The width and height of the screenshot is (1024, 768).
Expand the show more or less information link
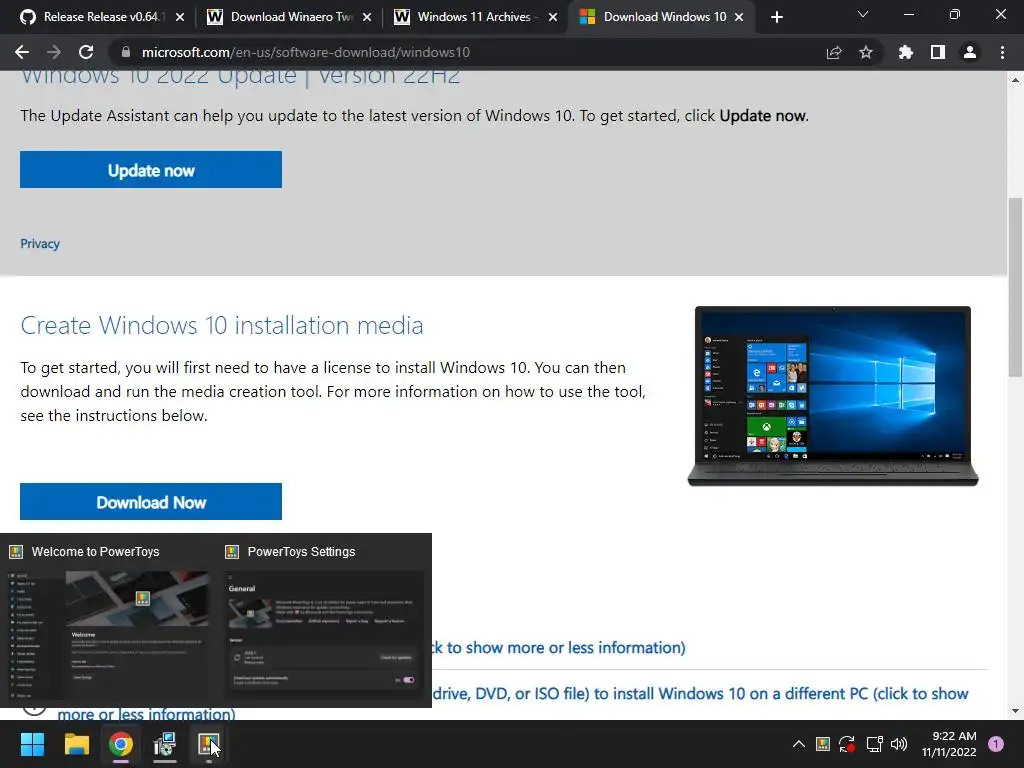click(558, 647)
